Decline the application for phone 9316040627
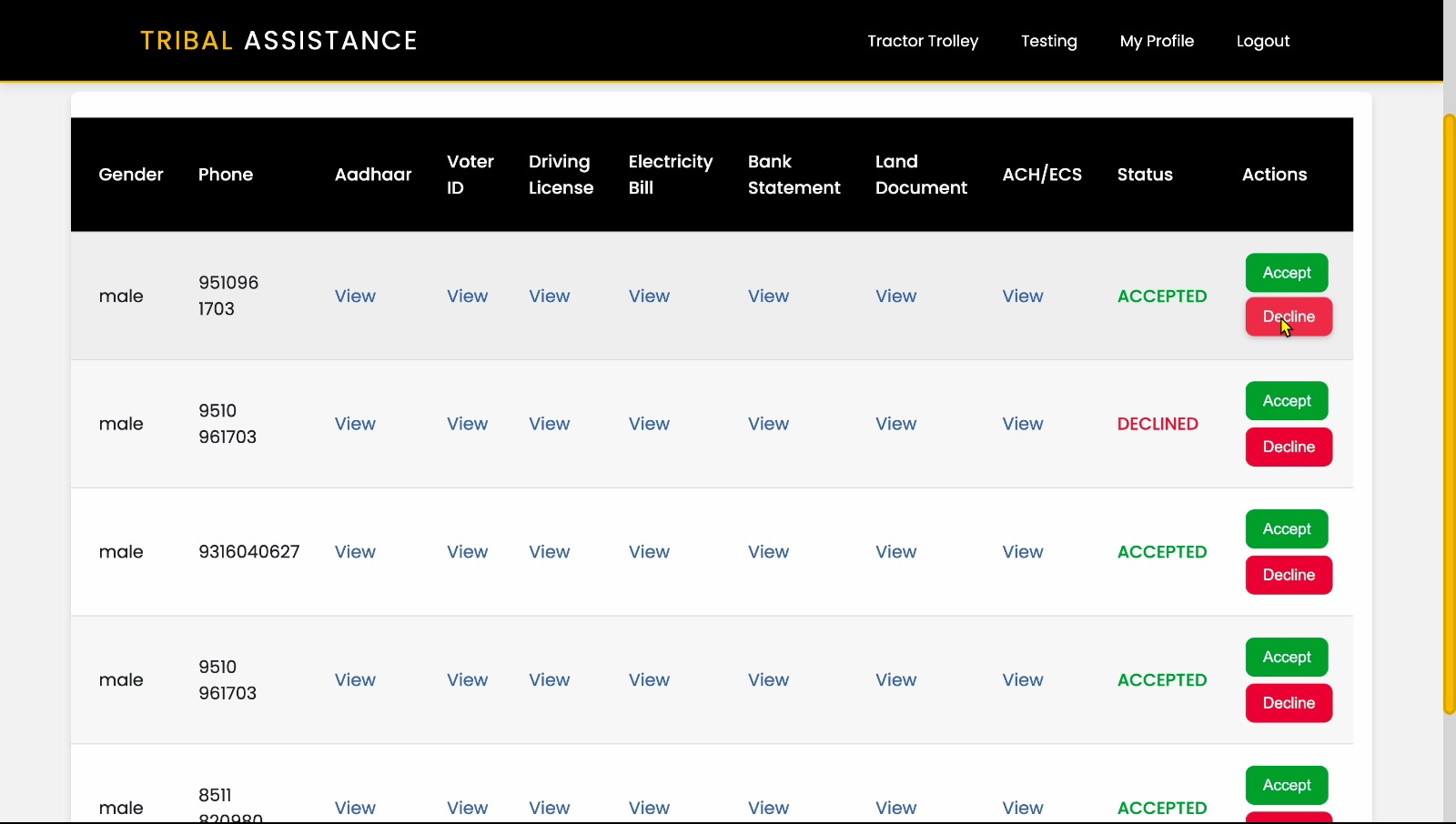 (1288, 575)
